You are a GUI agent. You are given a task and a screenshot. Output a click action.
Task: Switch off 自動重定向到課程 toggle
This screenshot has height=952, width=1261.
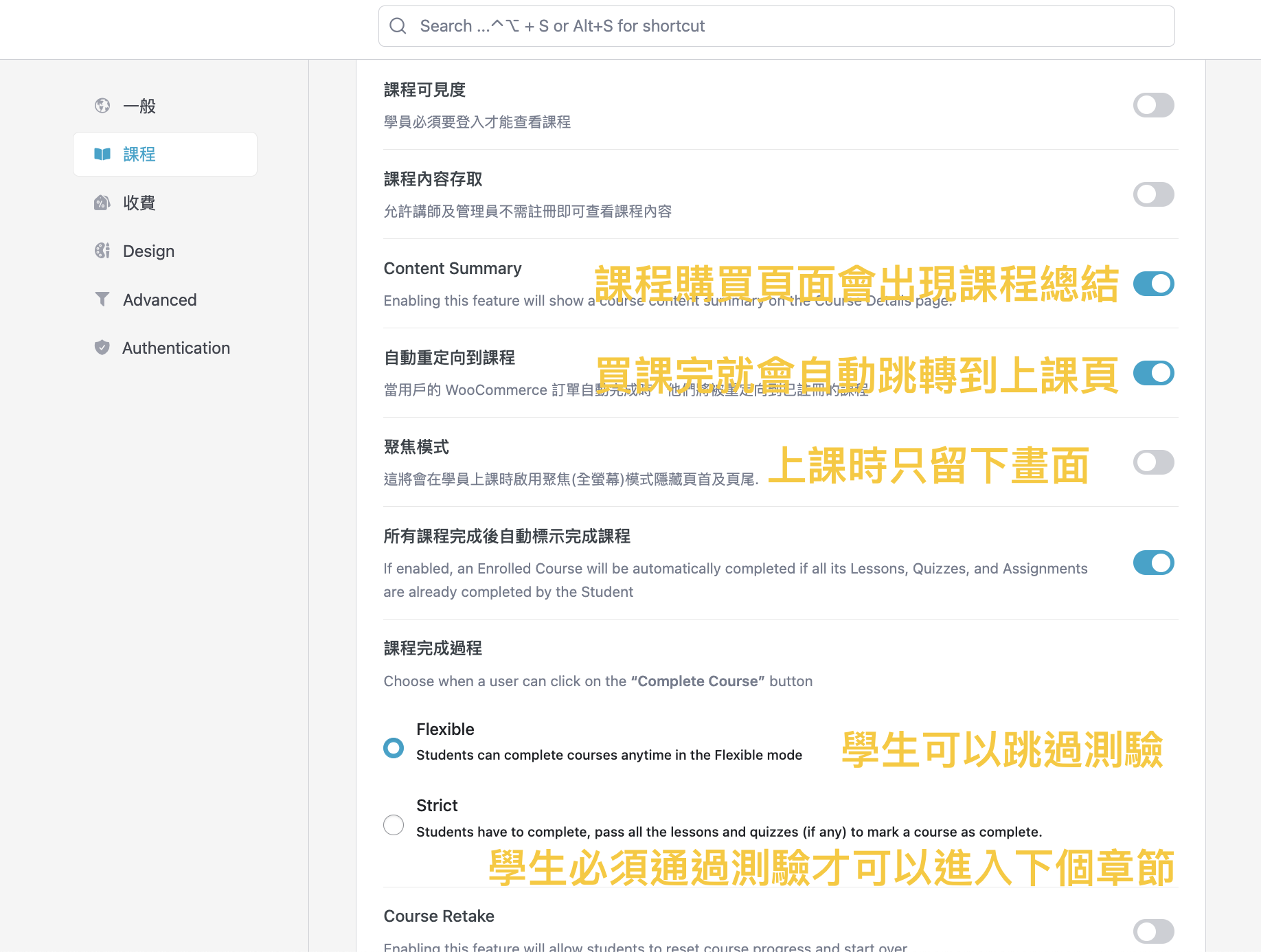click(x=1153, y=373)
